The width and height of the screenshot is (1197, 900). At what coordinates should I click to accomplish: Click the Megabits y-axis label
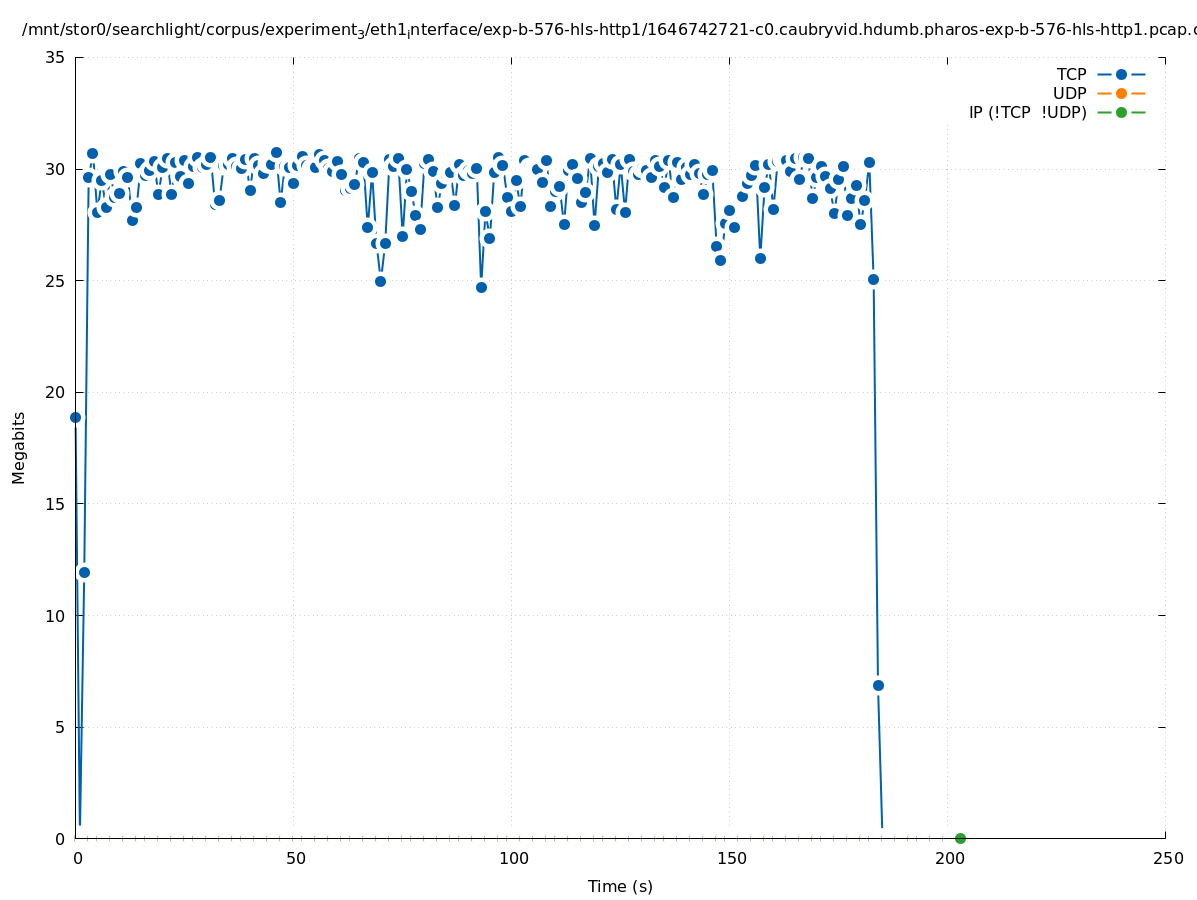[x=19, y=447]
